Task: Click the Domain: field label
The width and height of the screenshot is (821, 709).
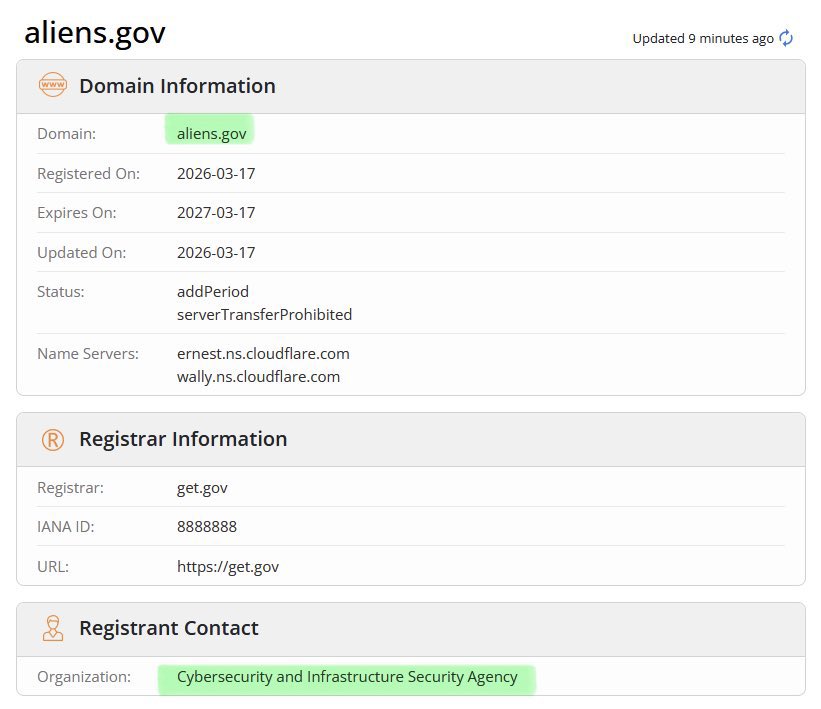Action: pyautogui.click(x=66, y=134)
